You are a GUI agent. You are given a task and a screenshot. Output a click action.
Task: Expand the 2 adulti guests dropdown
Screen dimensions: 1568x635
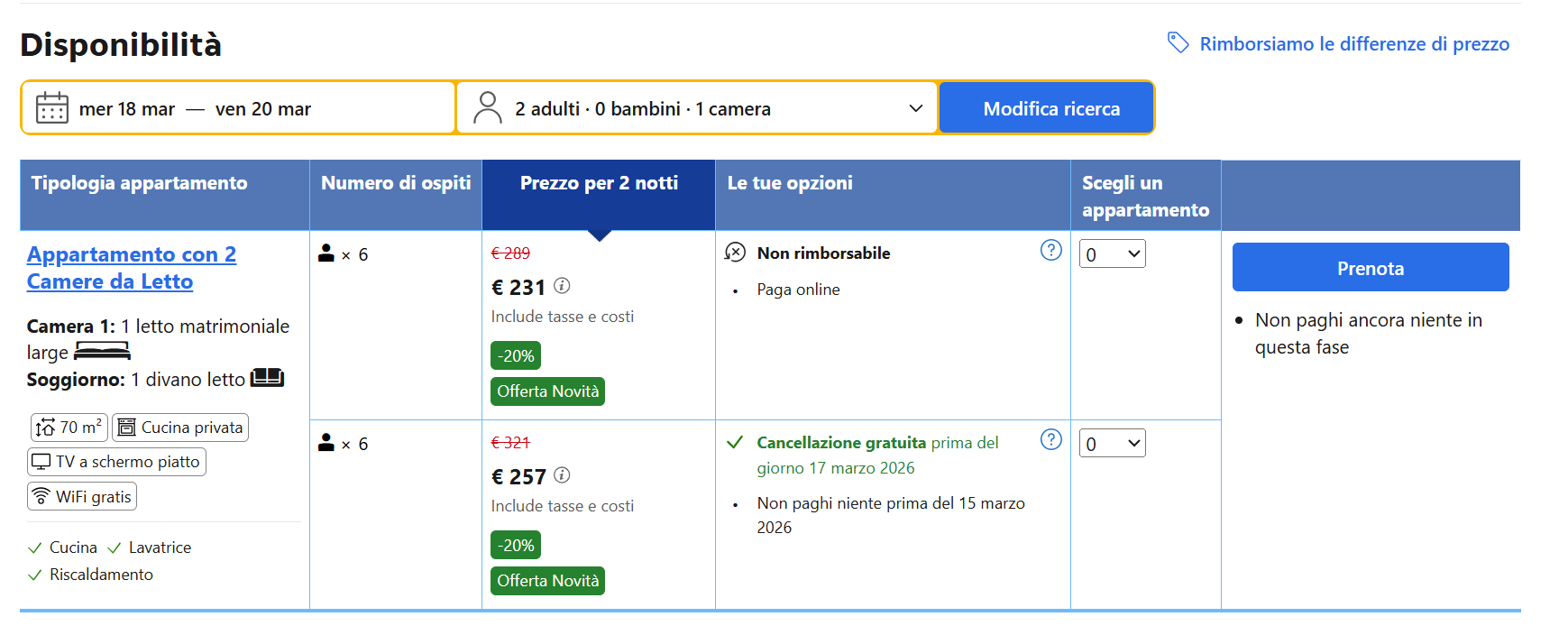(697, 108)
